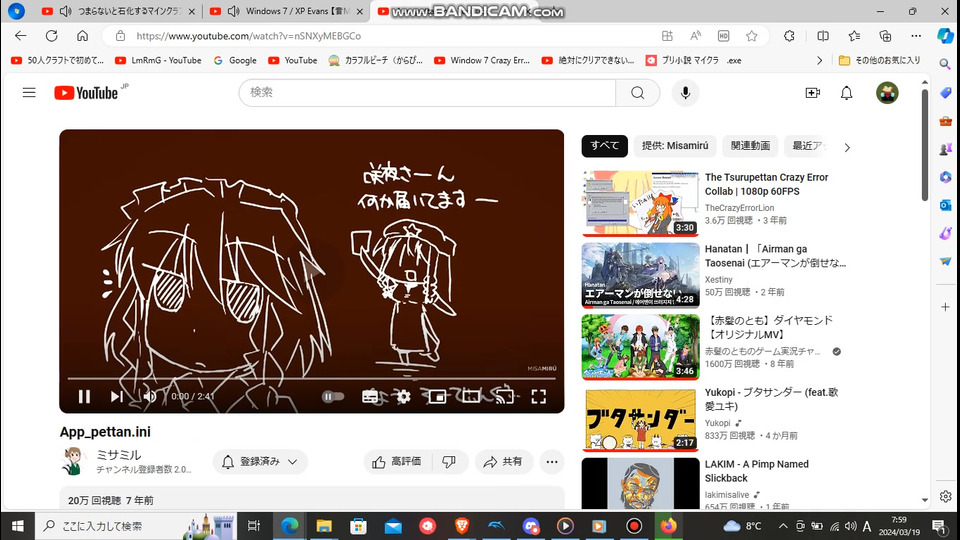Expand the bookmarks bar overflow chevron
This screenshot has width=960, height=540.
pyautogui.click(x=820, y=61)
